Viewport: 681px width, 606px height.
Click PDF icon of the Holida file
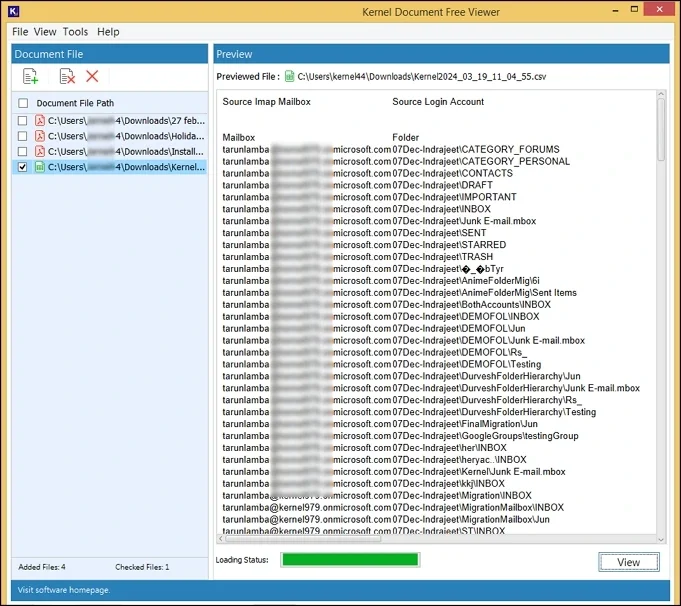(40, 136)
